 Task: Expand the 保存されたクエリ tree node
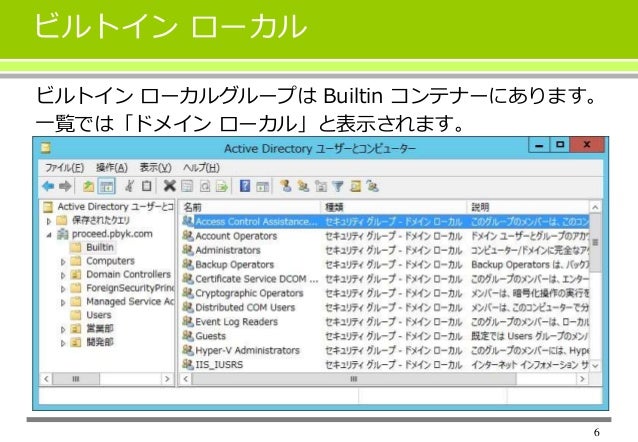(49, 221)
